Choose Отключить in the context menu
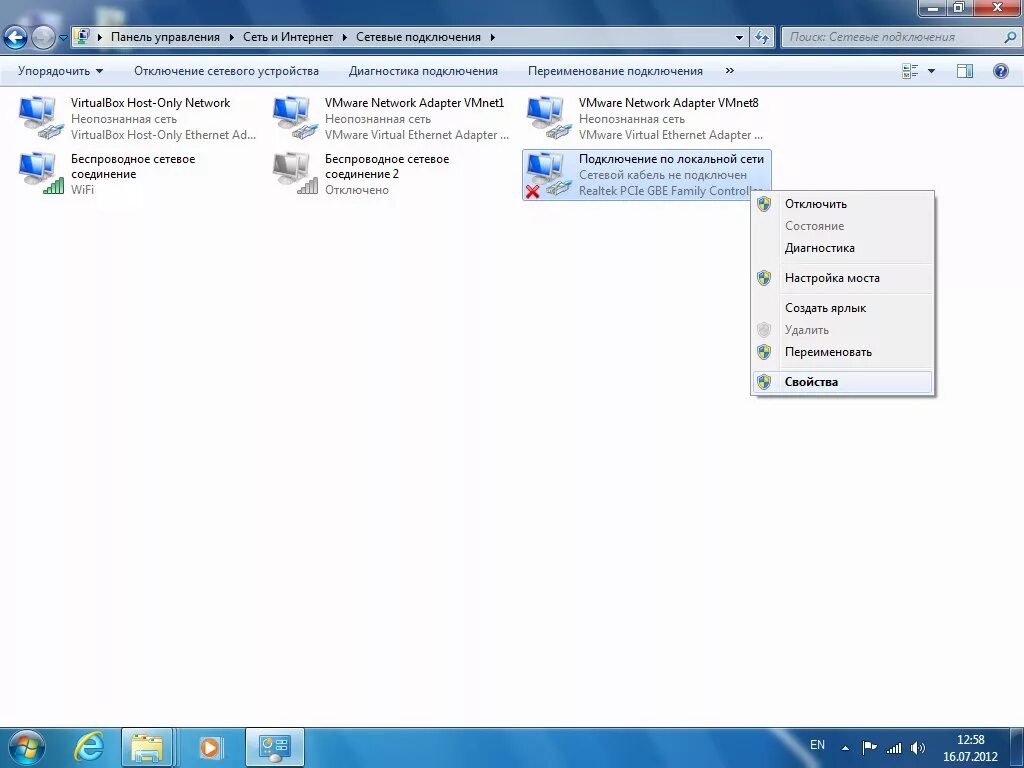The width and height of the screenshot is (1024, 768). (815, 204)
